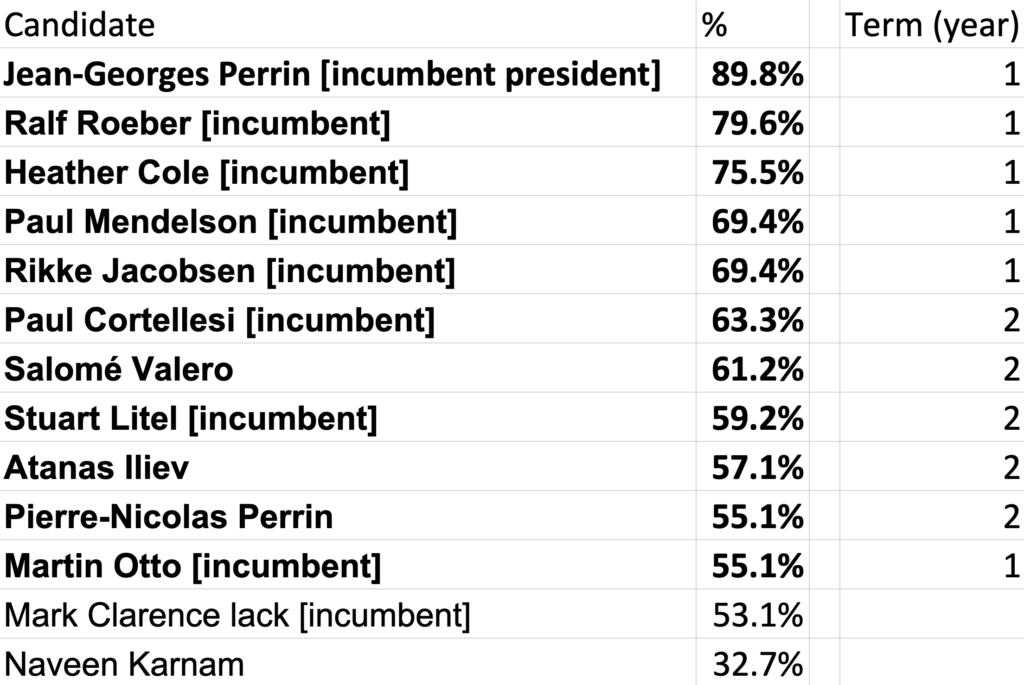Select Ralf Roeber's 79.6% cell
The image size is (1024, 685).
tap(753, 122)
